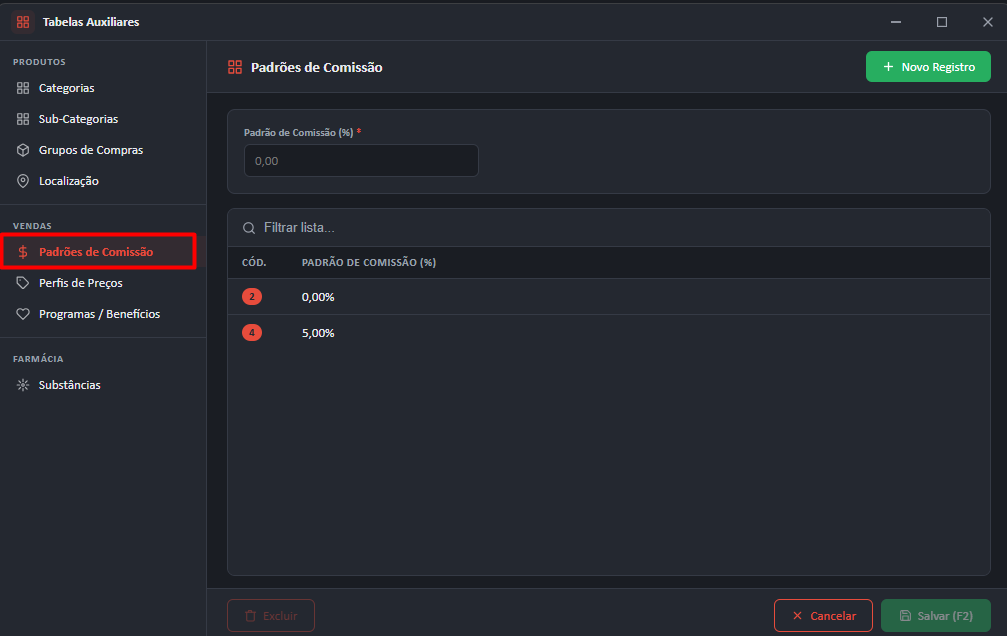This screenshot has height=636, width=1007.
Task: Click the Cancelar button
Action: [x=823, y=615]
